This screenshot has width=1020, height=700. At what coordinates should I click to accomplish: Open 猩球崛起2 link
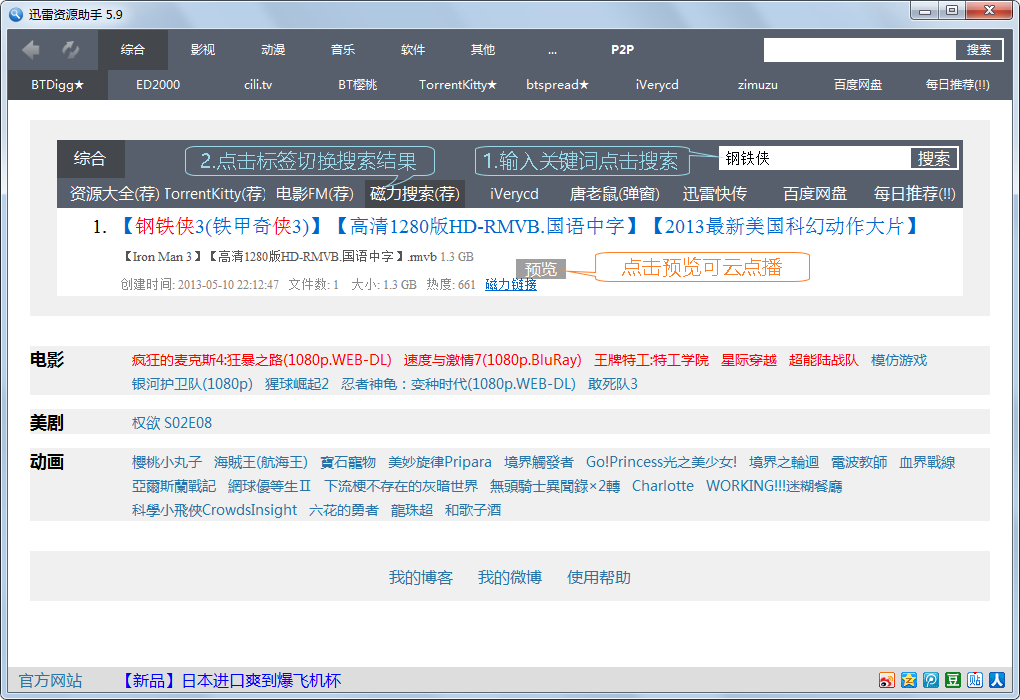[297, 384]
